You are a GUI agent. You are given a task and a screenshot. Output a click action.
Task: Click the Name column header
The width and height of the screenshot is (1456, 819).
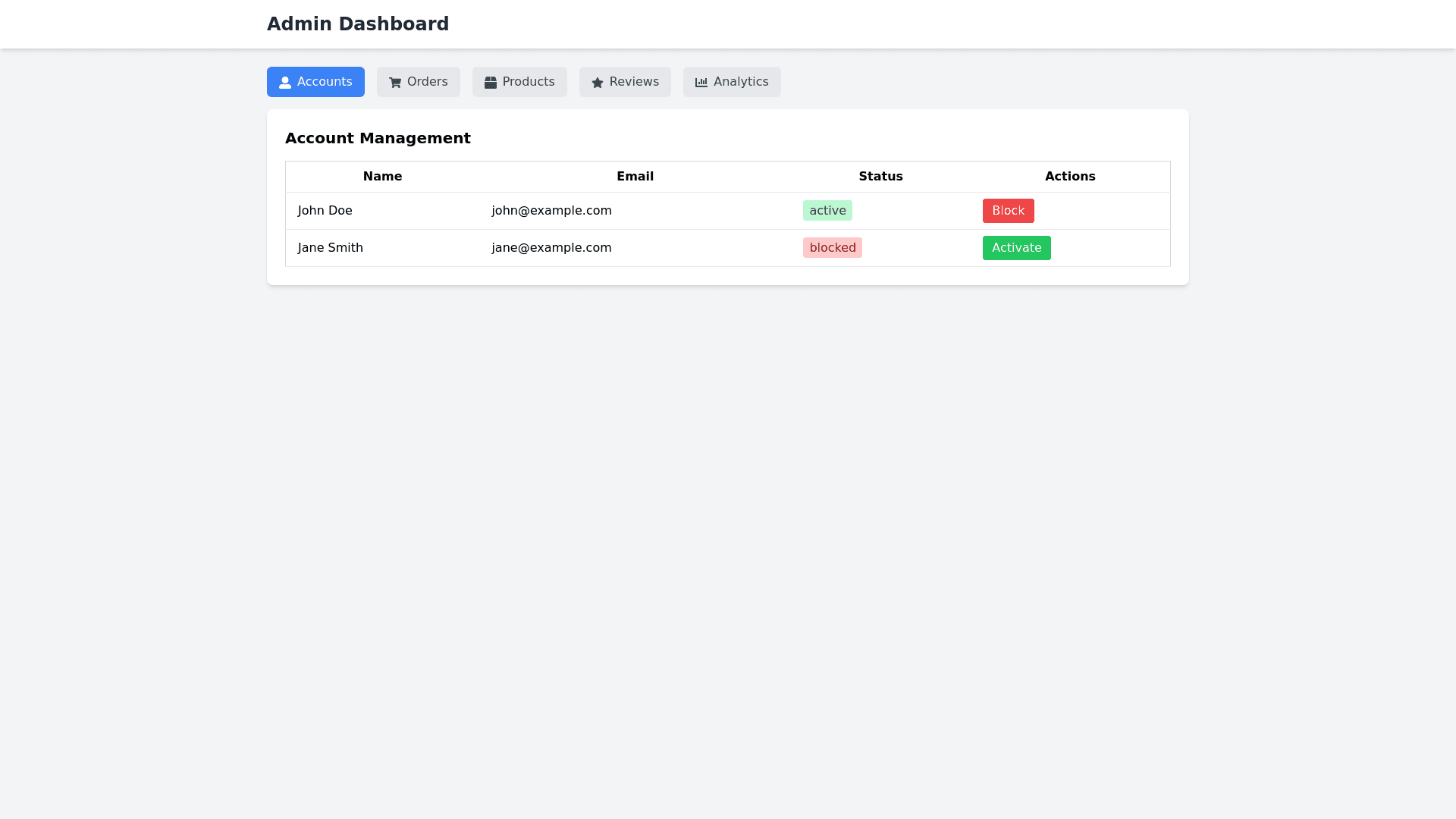(x=382, y=177)
